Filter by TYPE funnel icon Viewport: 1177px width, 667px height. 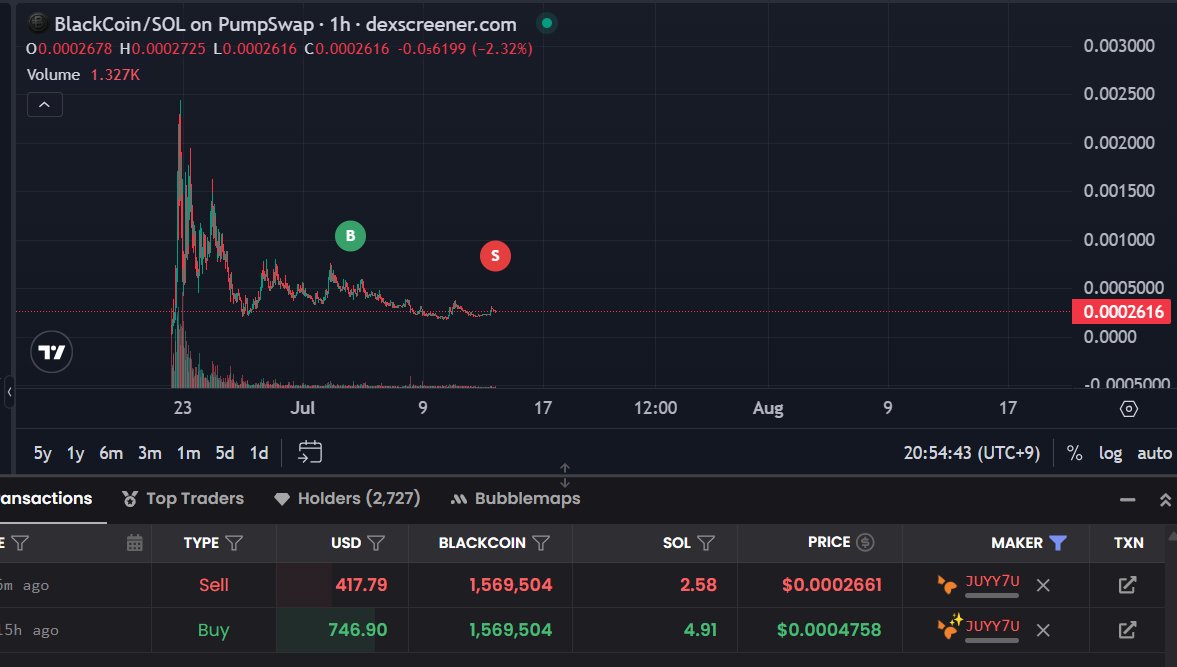click(x=234, y=542)
